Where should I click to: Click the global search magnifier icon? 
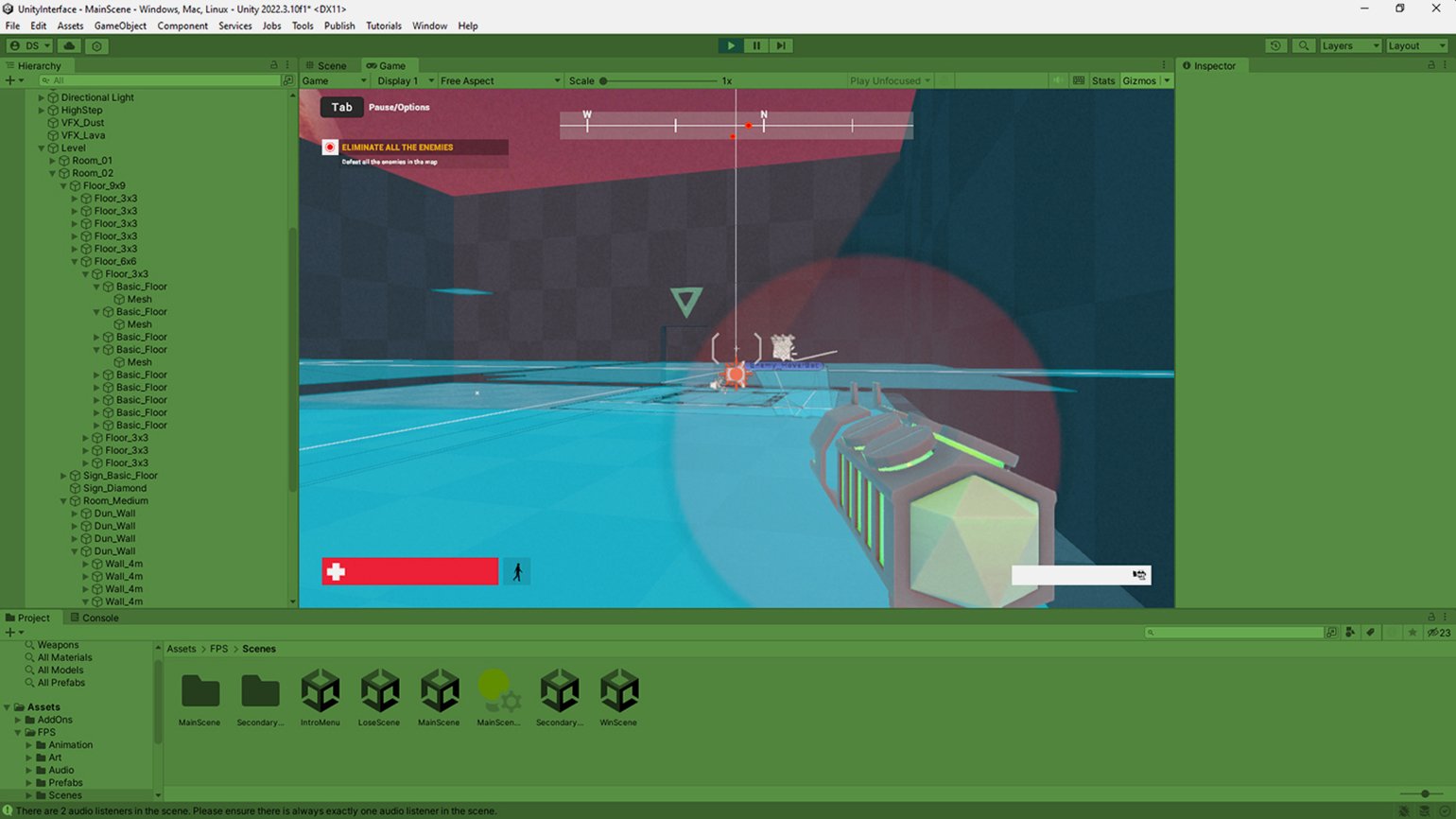pos(1304,45)
